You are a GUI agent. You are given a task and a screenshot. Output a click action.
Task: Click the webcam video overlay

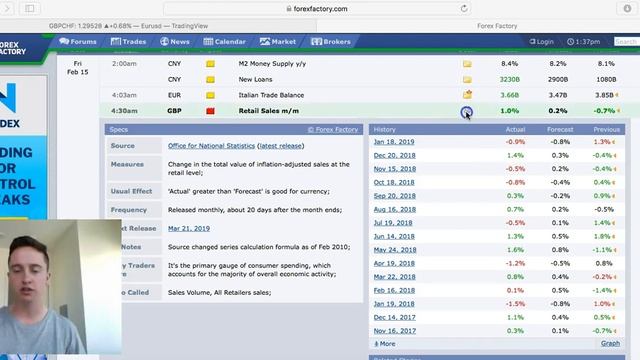pyautogui.click(x=60, y=287)
